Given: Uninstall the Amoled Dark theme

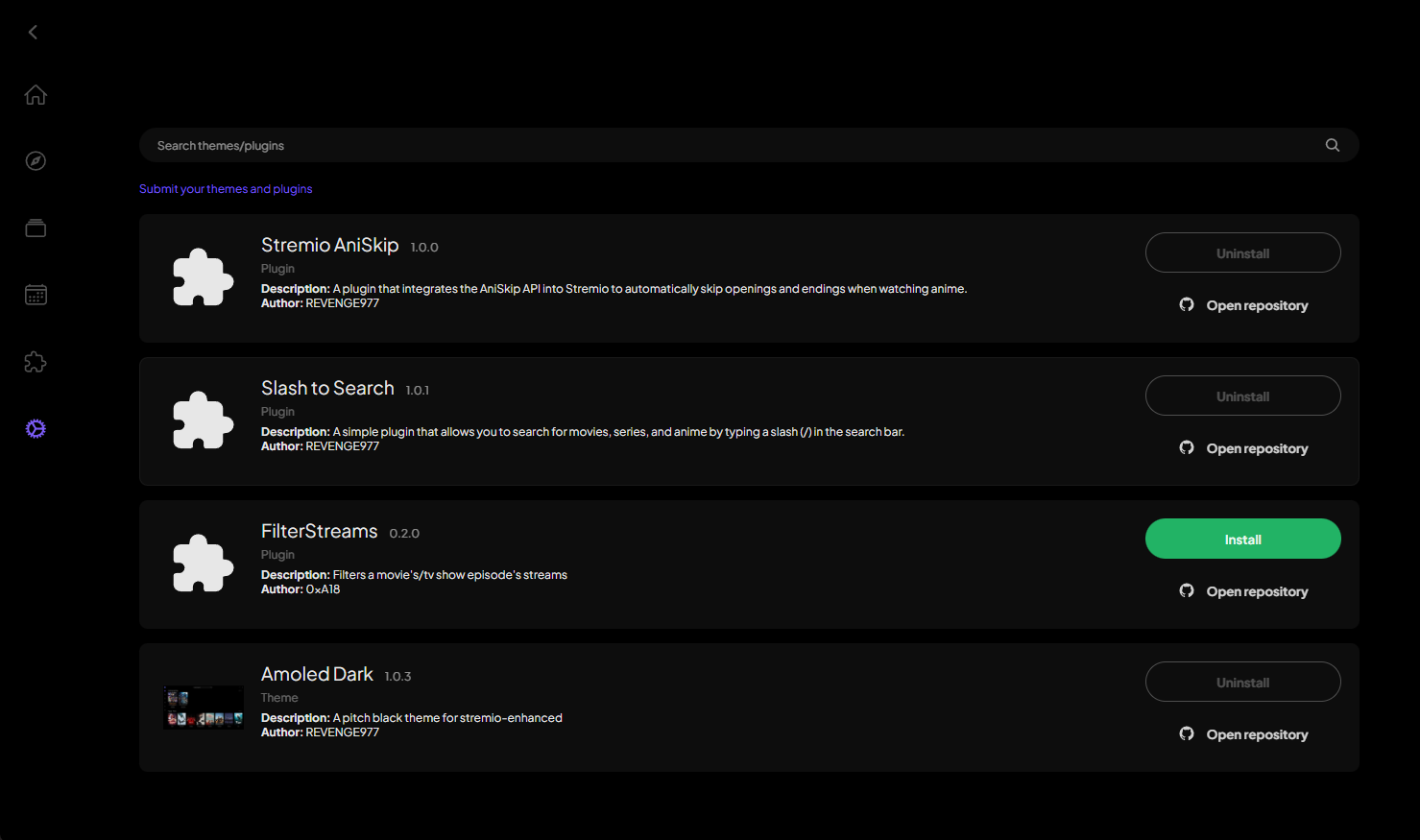Looking at the screenshot, I should point(1242,682).
